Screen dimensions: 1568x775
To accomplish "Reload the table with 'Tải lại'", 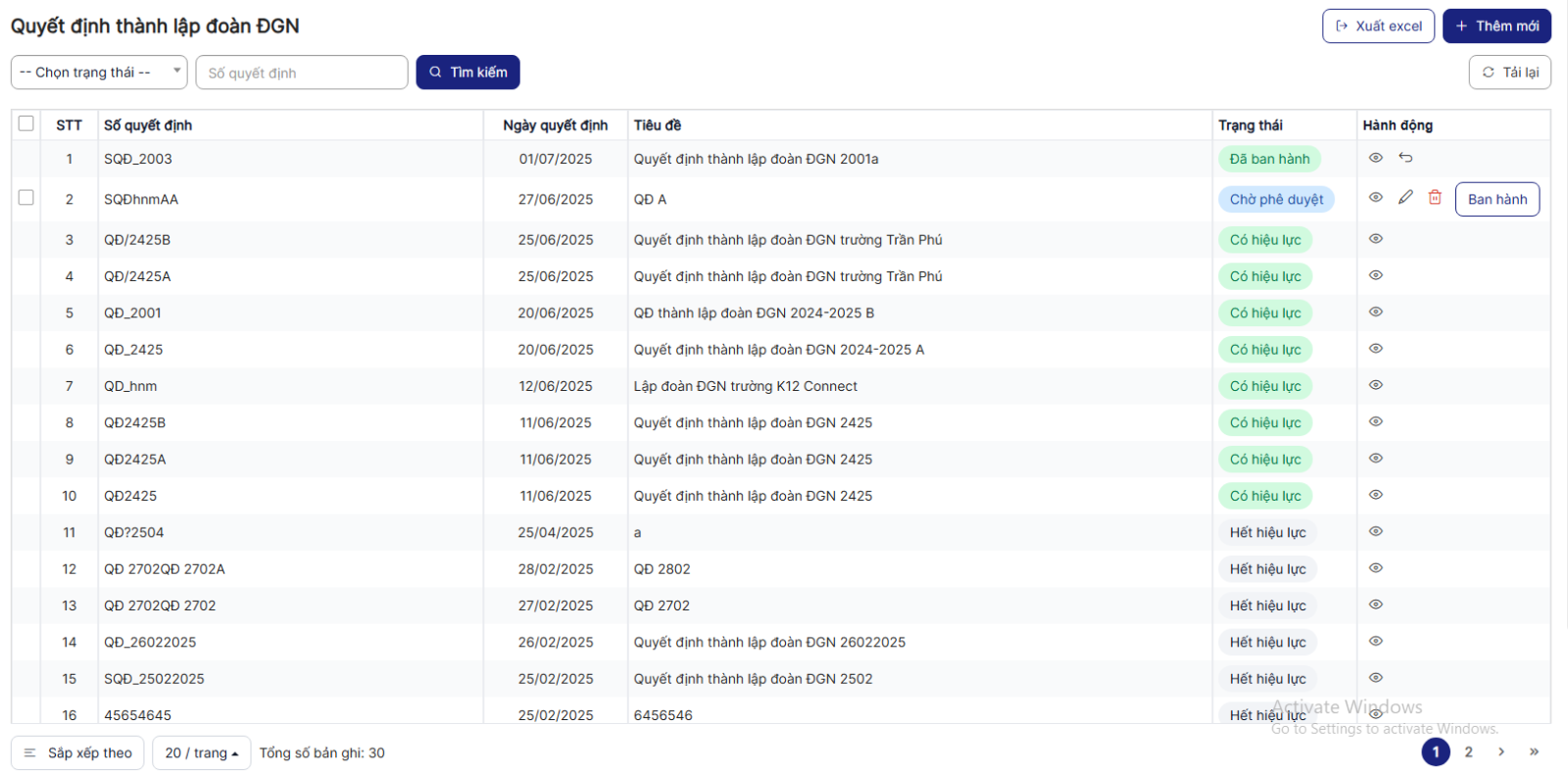I will point(1509,73).
